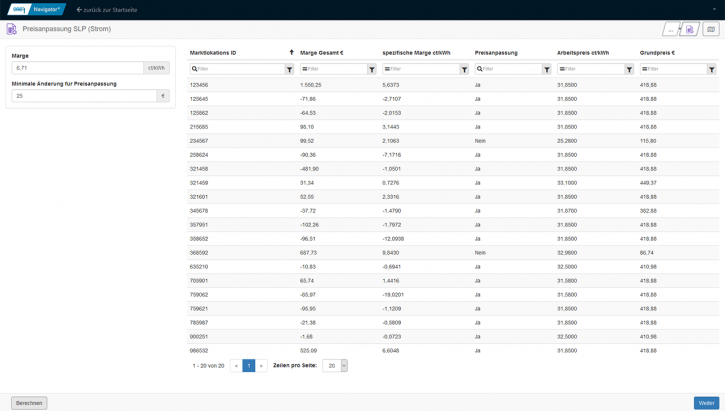725x411 pixels.
Task: Sort by Preisanpassung column header
Action: 496,53
